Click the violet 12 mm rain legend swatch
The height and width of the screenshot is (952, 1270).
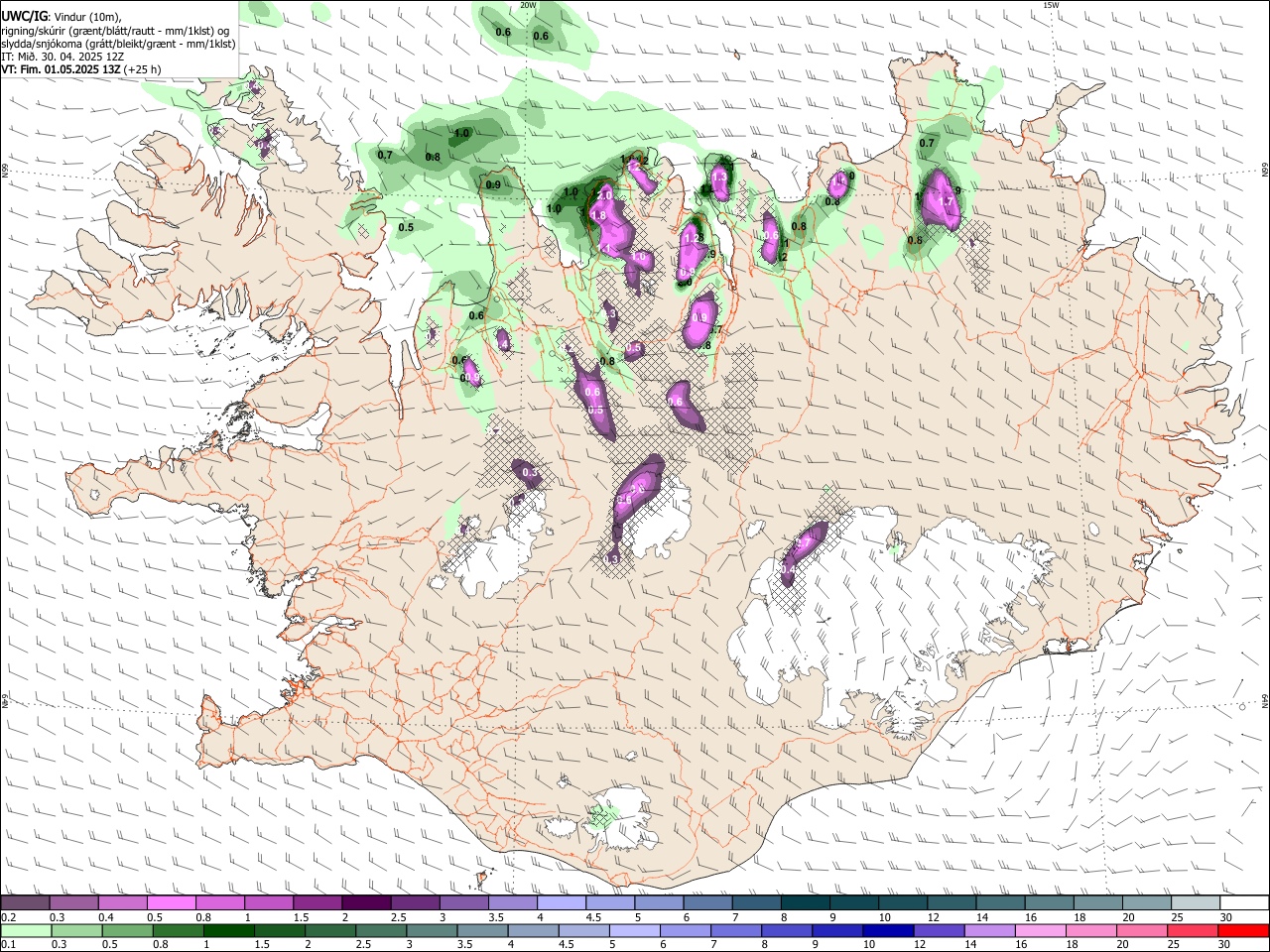940,930
